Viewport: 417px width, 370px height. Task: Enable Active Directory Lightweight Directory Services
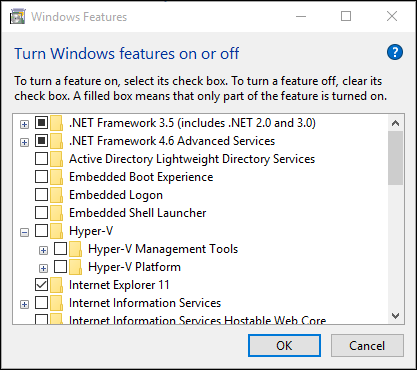[41, 158]
